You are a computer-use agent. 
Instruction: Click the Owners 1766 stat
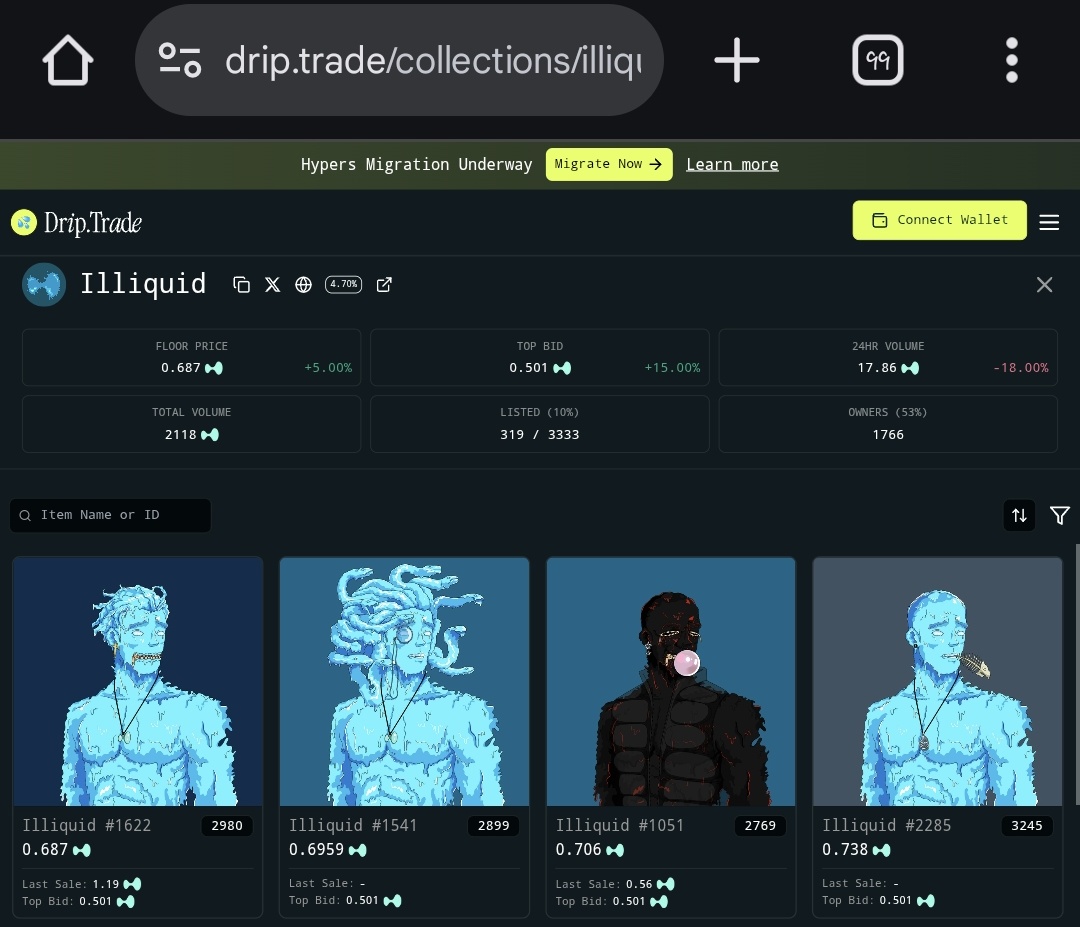tap(888, 424)
